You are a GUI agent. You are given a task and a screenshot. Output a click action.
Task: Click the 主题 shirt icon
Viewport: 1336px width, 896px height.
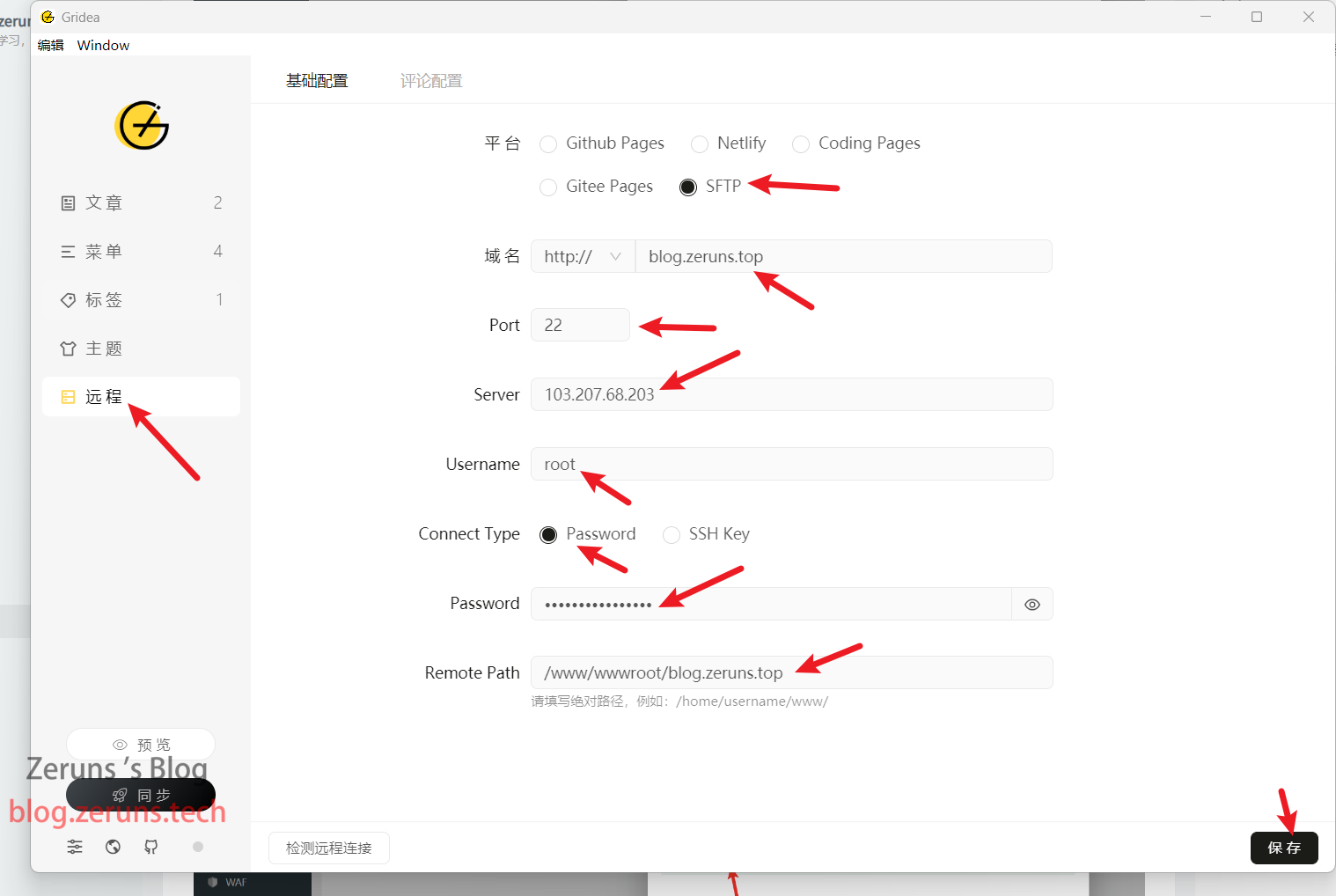point(68,349)
